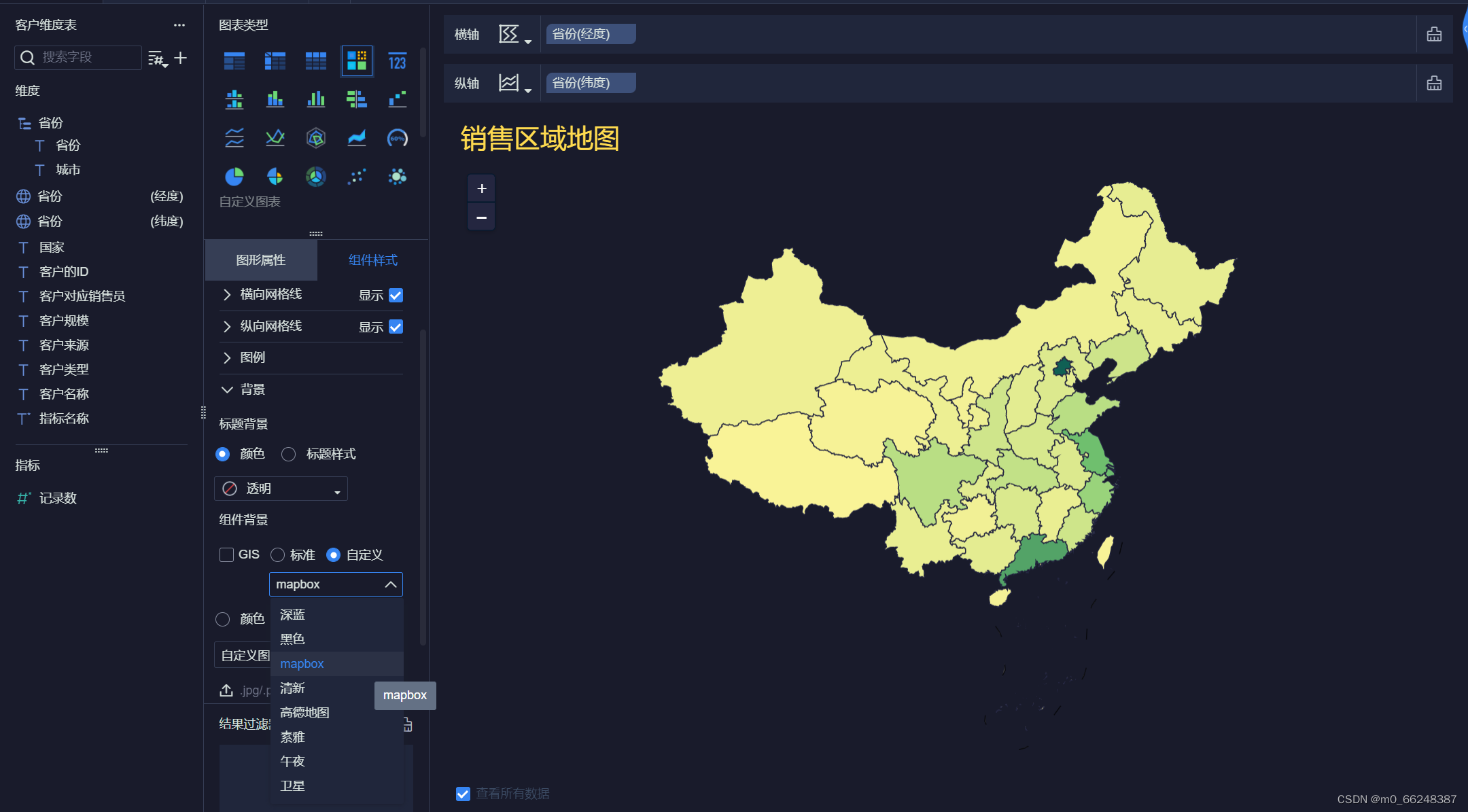
Task: Select the multi-layer donut chart icon
Action: coord(316,177)
